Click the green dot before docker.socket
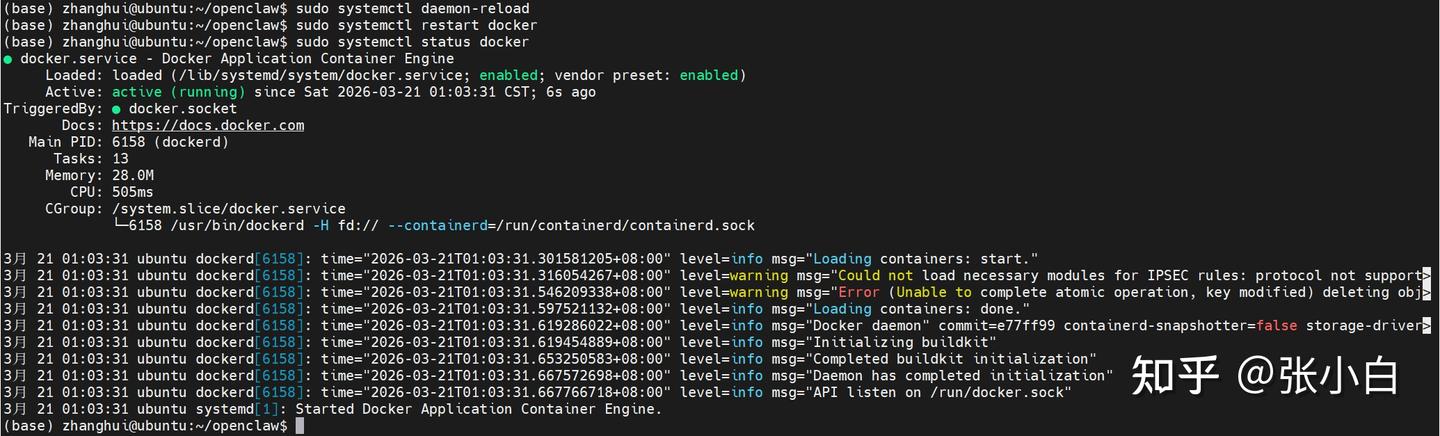1440x436 pixels. pyautogui.click(x=117, y=109)
